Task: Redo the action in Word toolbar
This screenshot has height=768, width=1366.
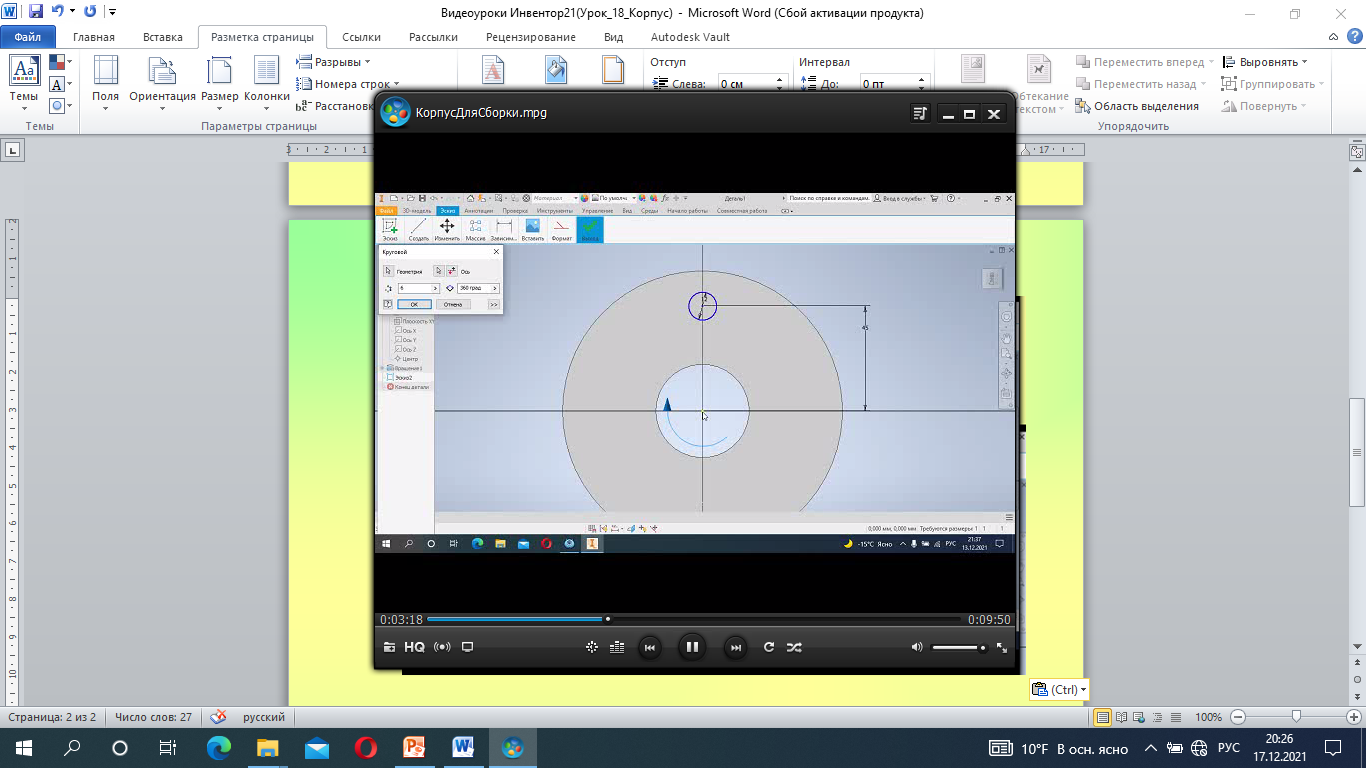Action: (x=90, y=12)
